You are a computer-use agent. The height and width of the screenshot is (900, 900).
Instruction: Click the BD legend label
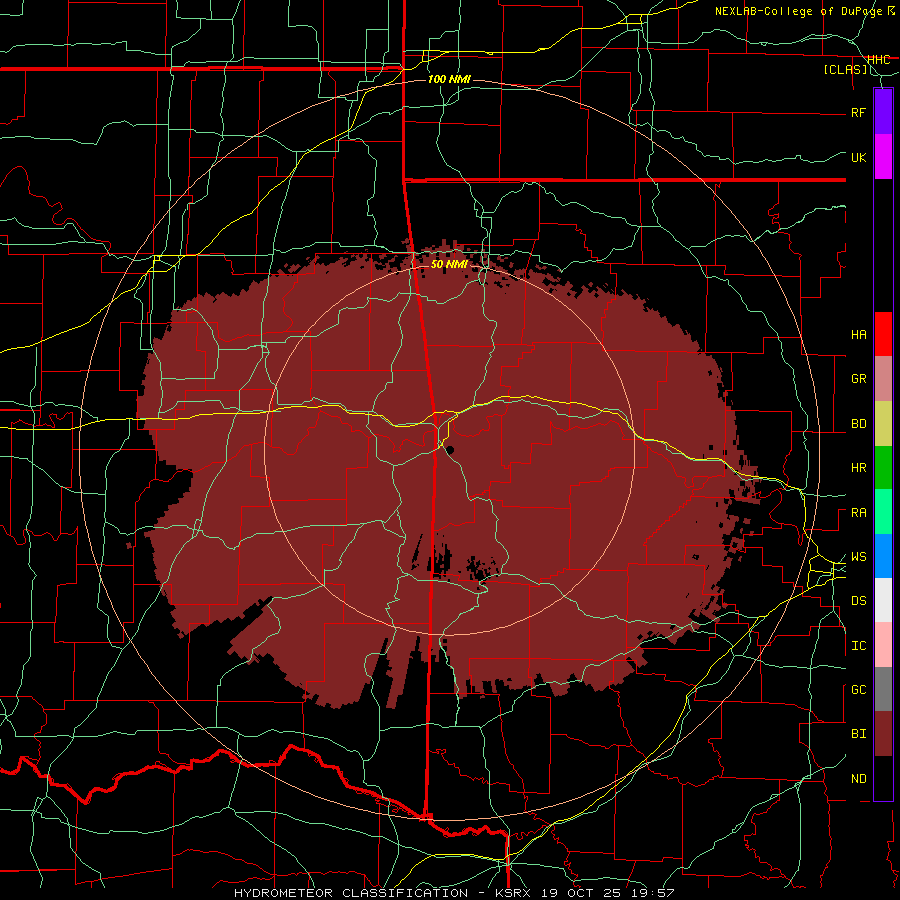click(x=859, y=424)
